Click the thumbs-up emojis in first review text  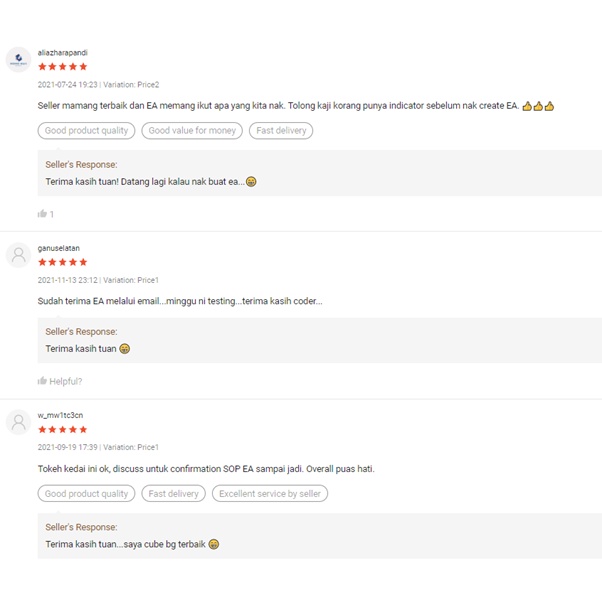pyautogui.click(x=538, y=105)
